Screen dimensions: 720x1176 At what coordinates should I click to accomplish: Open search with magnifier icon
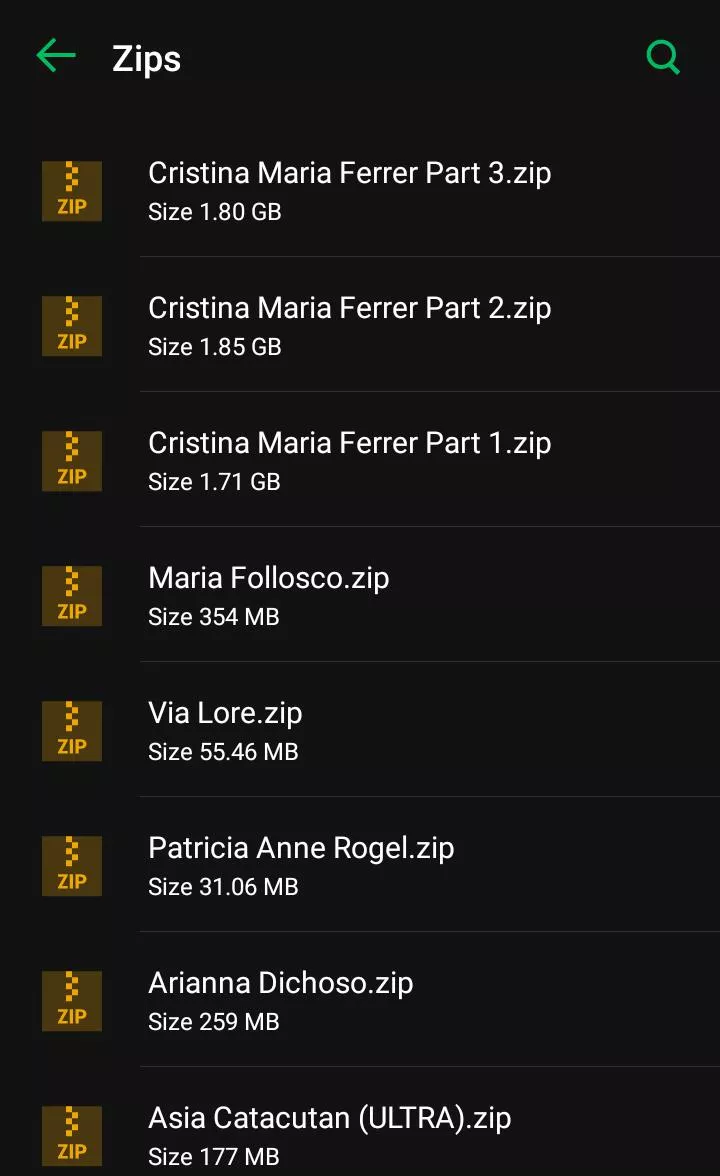(x=663, y=57)
